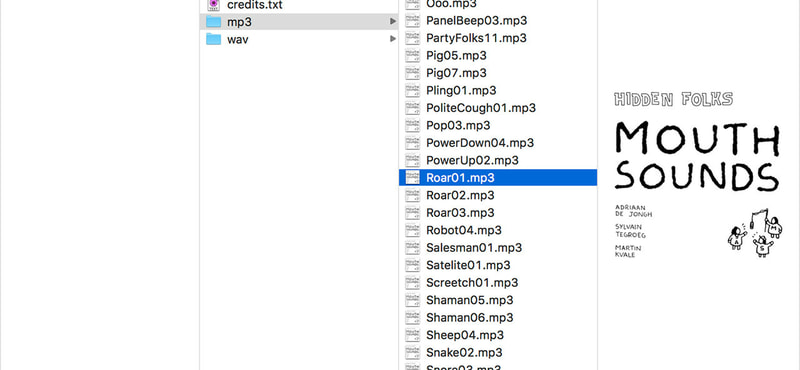
Task: Click the PanelBeep03.mp3 file icon
Action: click(412, 21)
